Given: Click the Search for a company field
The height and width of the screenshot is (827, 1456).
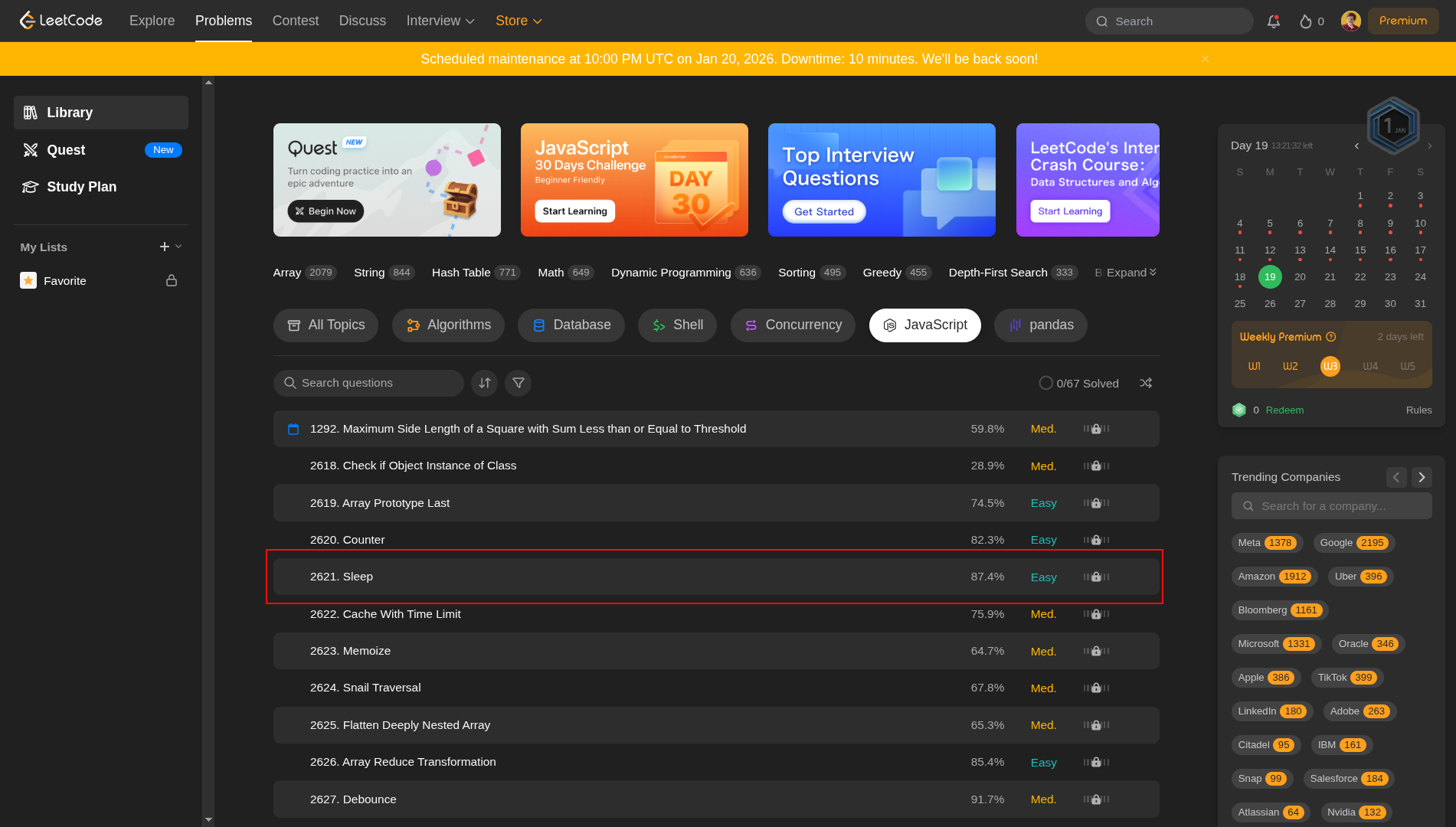Looking at the screenshot, I should (1331, 506).
